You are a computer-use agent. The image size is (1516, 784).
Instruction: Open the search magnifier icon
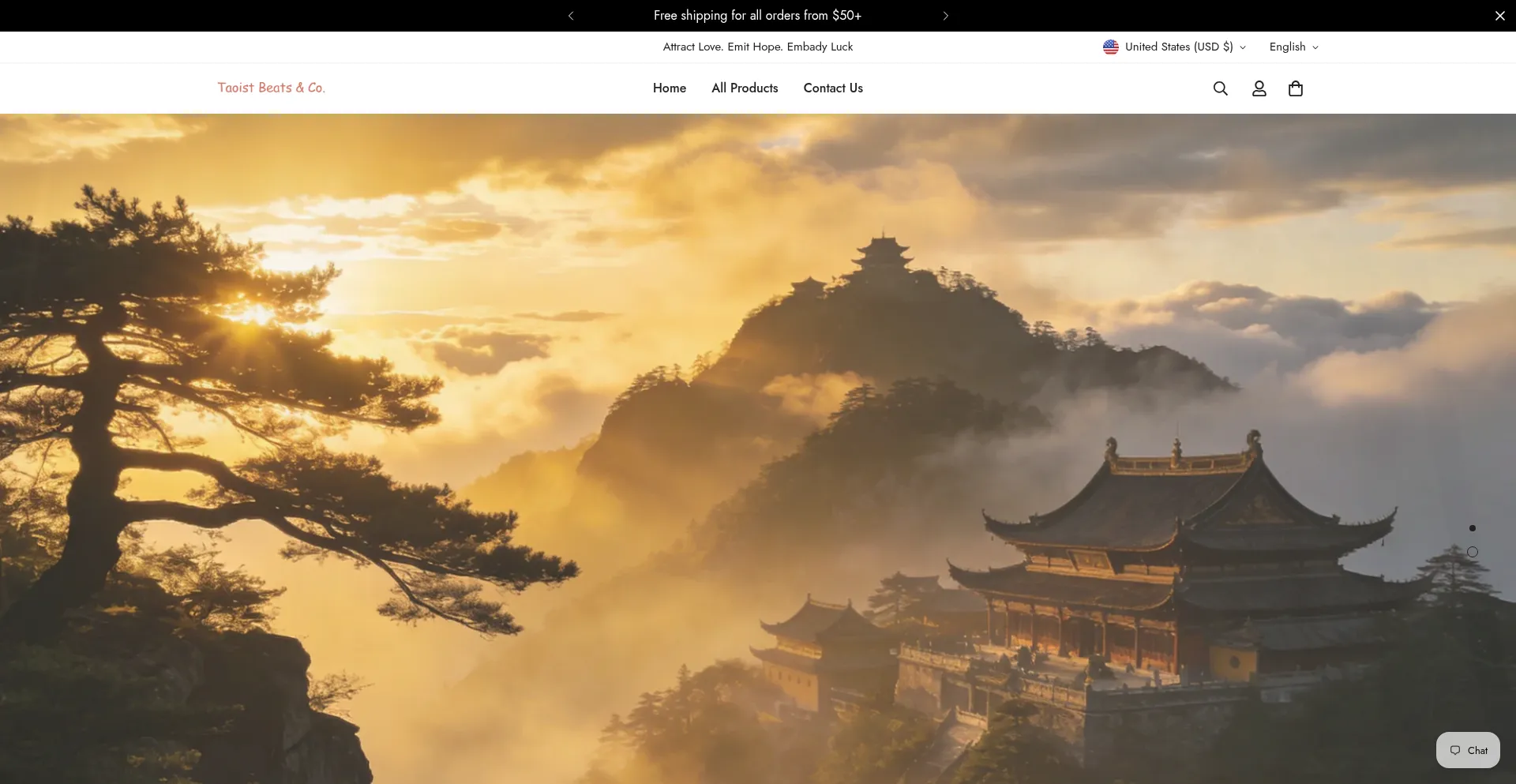pos(1220,88)
